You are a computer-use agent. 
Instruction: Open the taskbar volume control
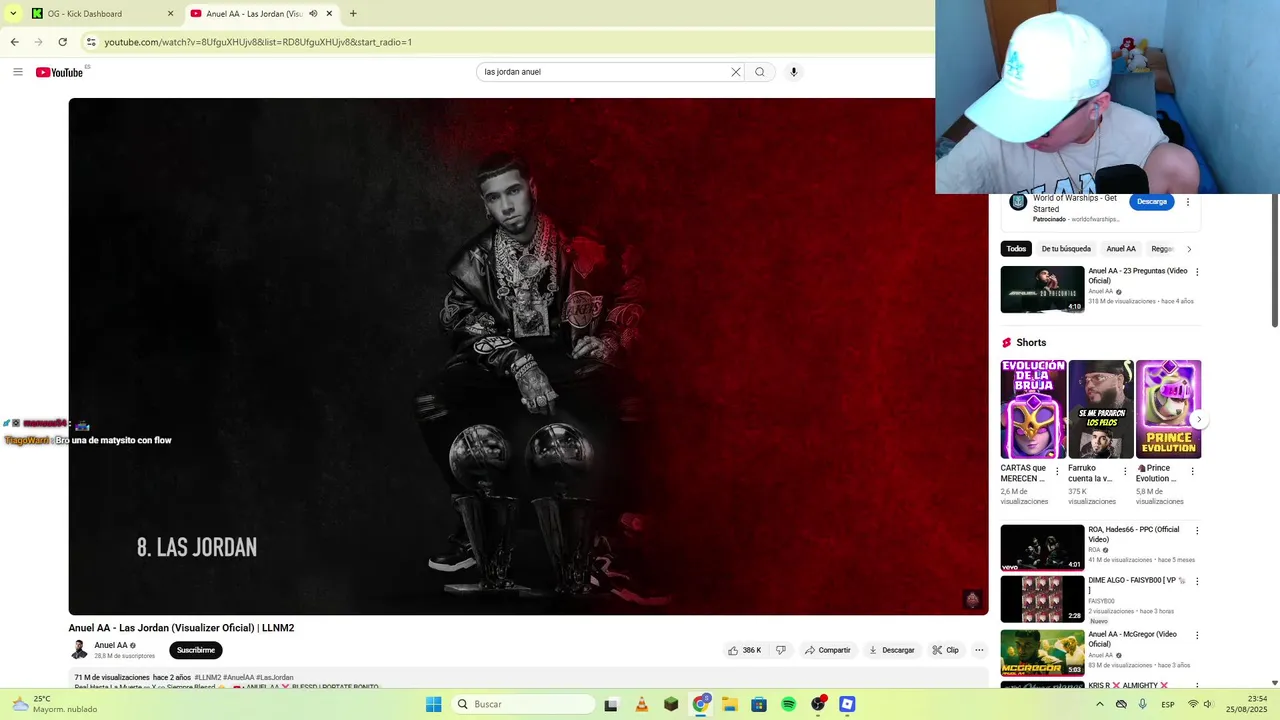(x=1208, y=704)
